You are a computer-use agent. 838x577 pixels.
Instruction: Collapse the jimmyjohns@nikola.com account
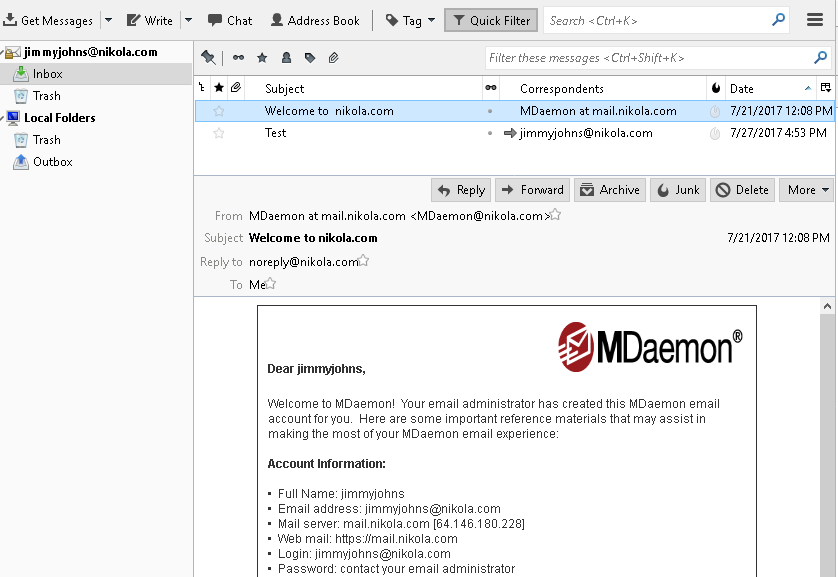2,52
